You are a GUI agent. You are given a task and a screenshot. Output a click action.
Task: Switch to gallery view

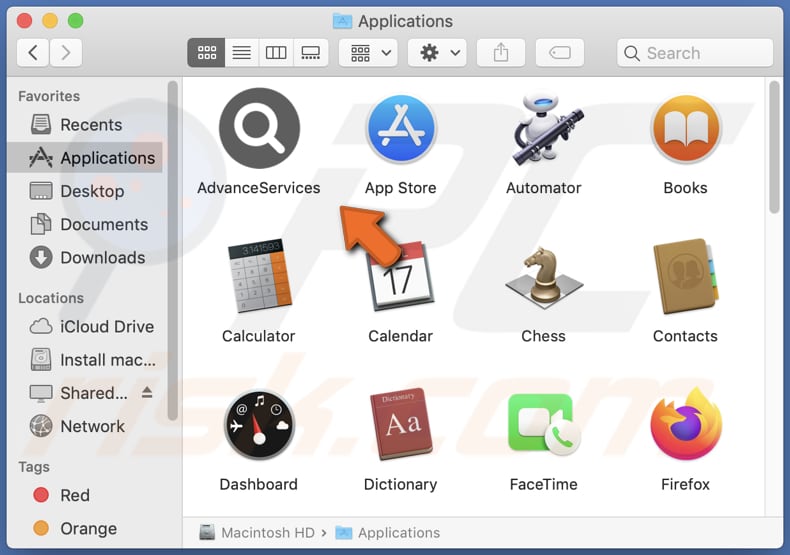[311, 52]
